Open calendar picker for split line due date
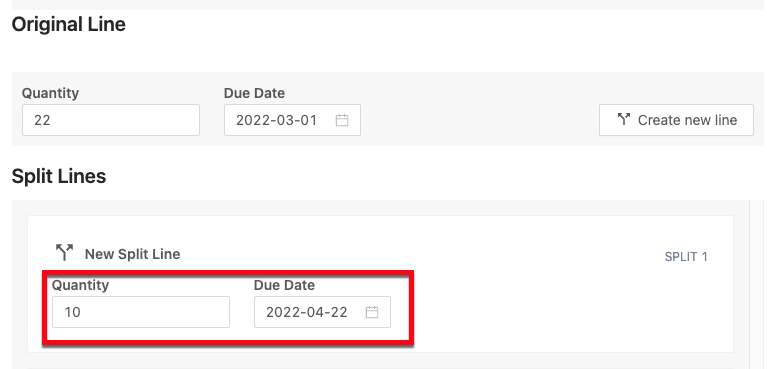 click(372, 312)
